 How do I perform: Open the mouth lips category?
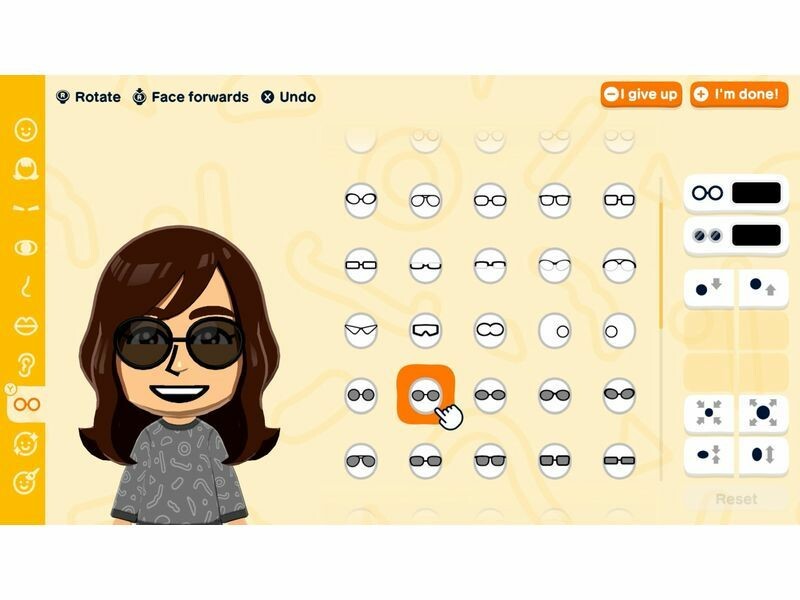click(x=26, y=326)
